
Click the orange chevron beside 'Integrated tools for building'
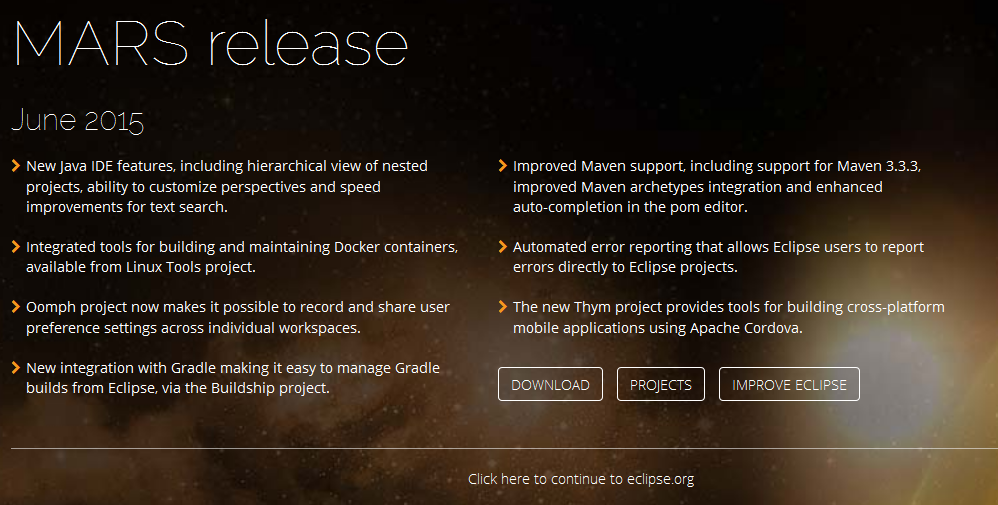click(x=16, y=246)
